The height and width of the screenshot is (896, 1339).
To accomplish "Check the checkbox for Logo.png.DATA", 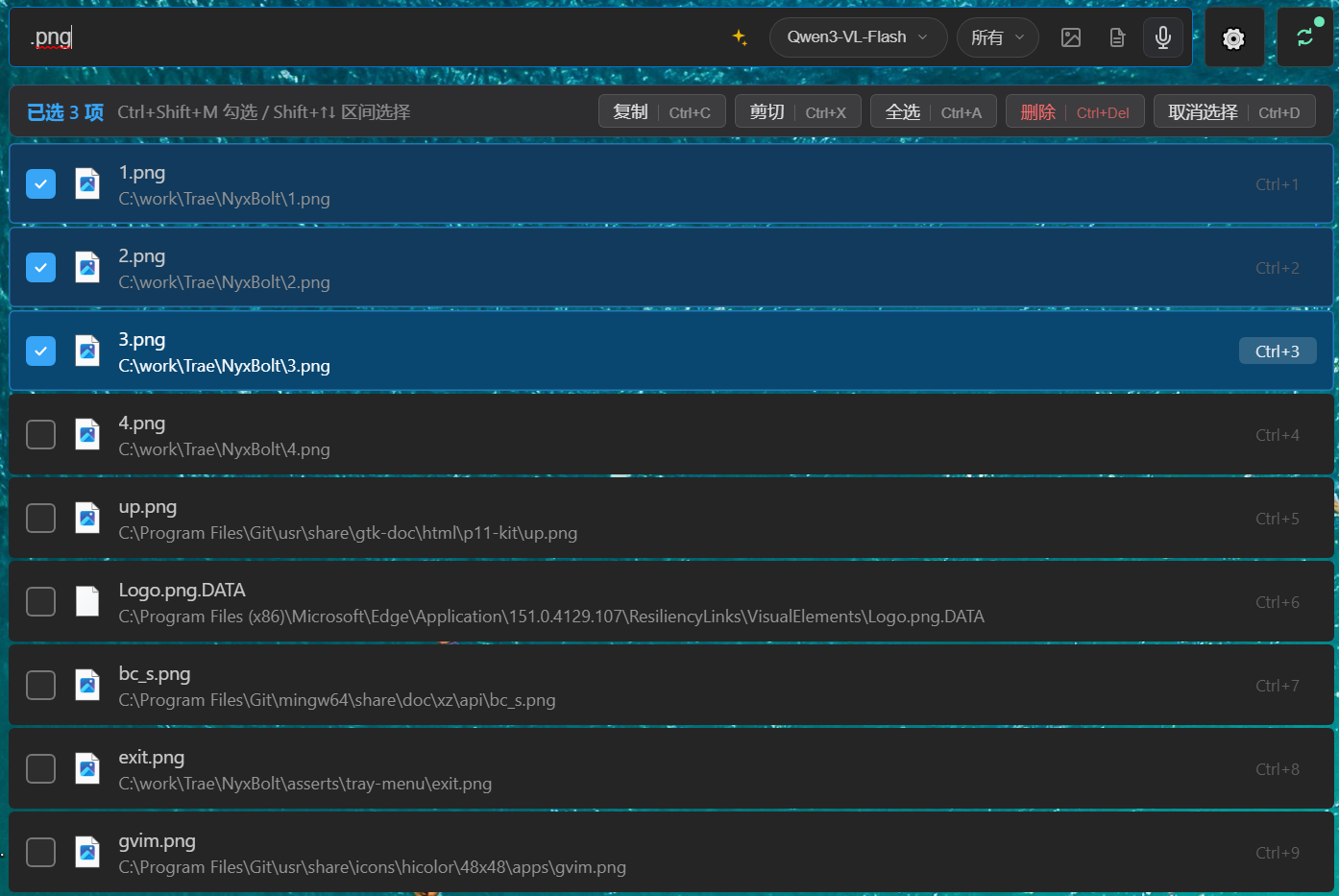I will pos(40,601).
